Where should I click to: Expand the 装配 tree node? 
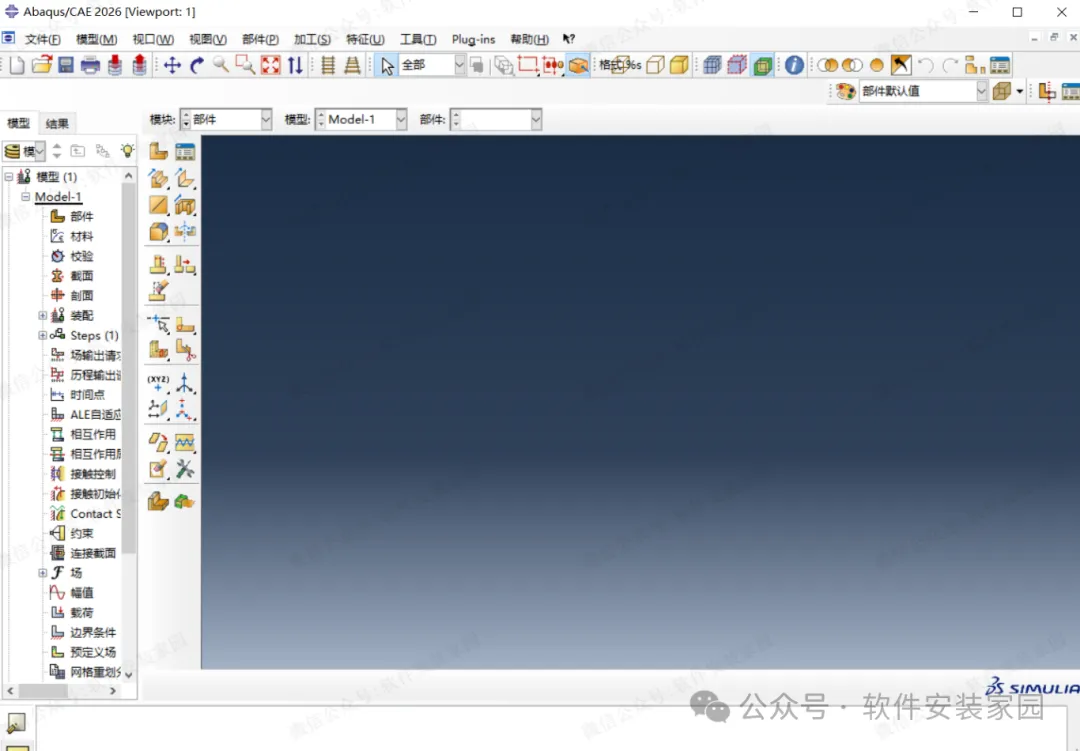click(43, 316)
